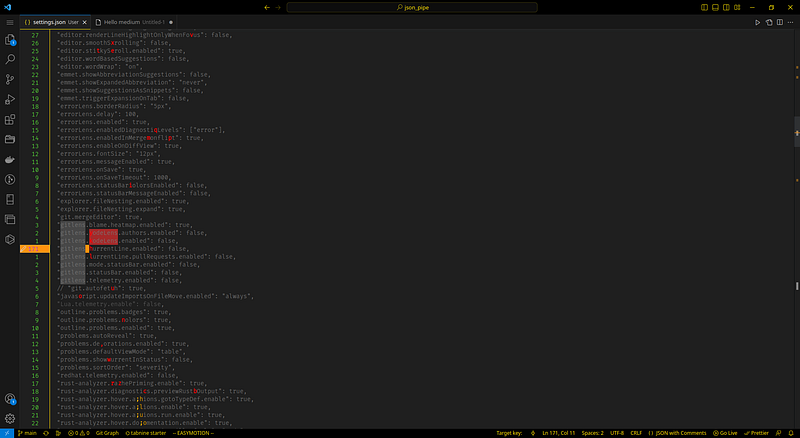Click the status bar icon after the sync icon
The image size is (800, 438).
coord(58,433)
